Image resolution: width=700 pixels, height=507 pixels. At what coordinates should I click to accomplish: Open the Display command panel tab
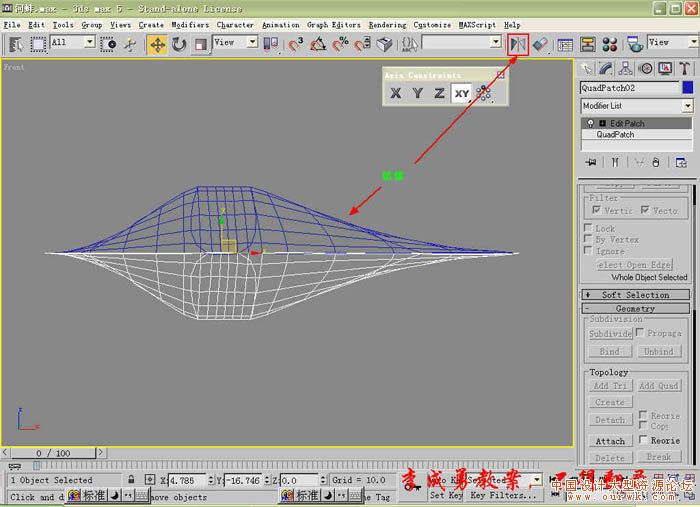[x=665, y=68]
